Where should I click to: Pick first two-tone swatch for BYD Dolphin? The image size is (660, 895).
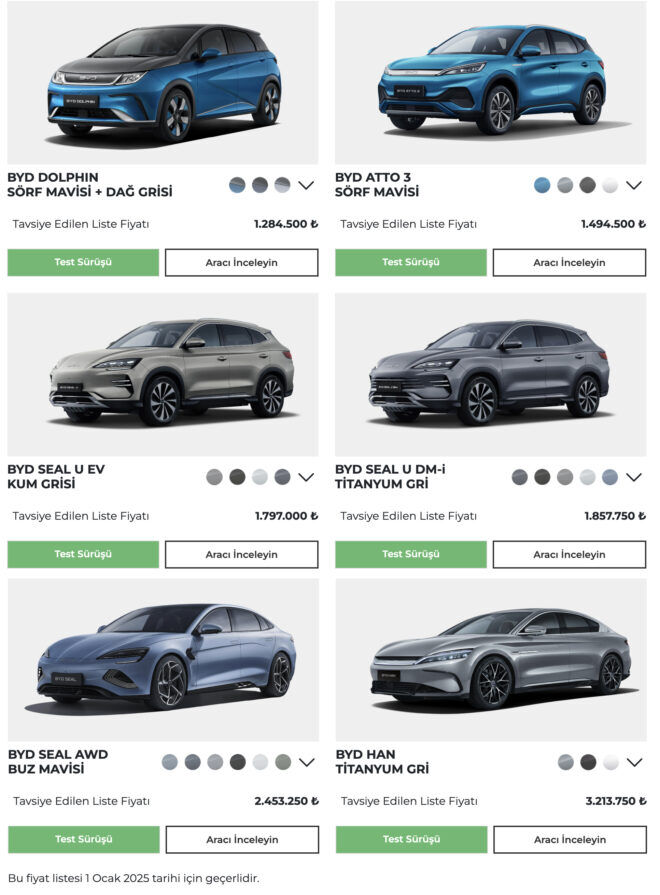point(237,185)
